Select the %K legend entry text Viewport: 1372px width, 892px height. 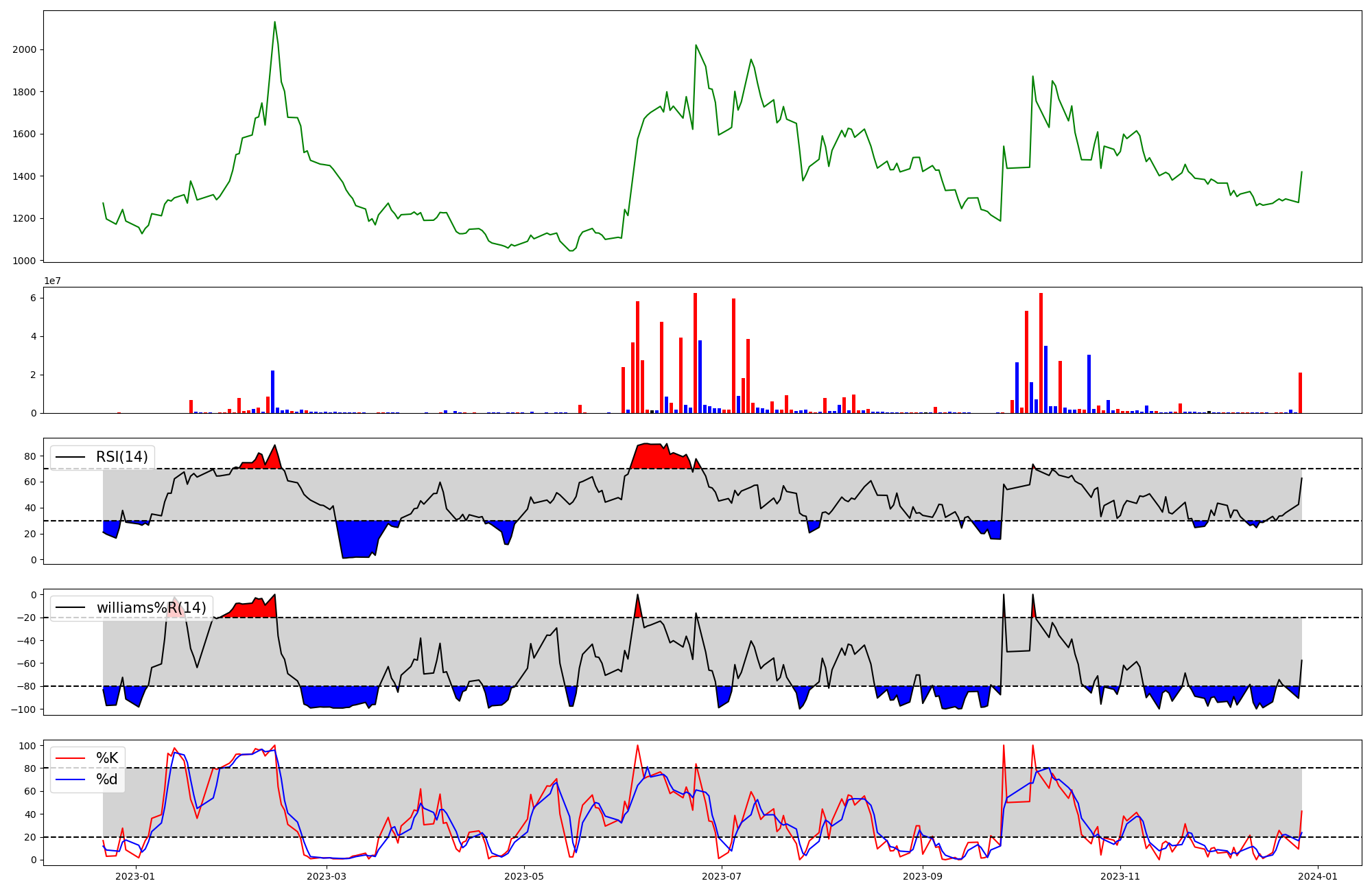point(107,758)
